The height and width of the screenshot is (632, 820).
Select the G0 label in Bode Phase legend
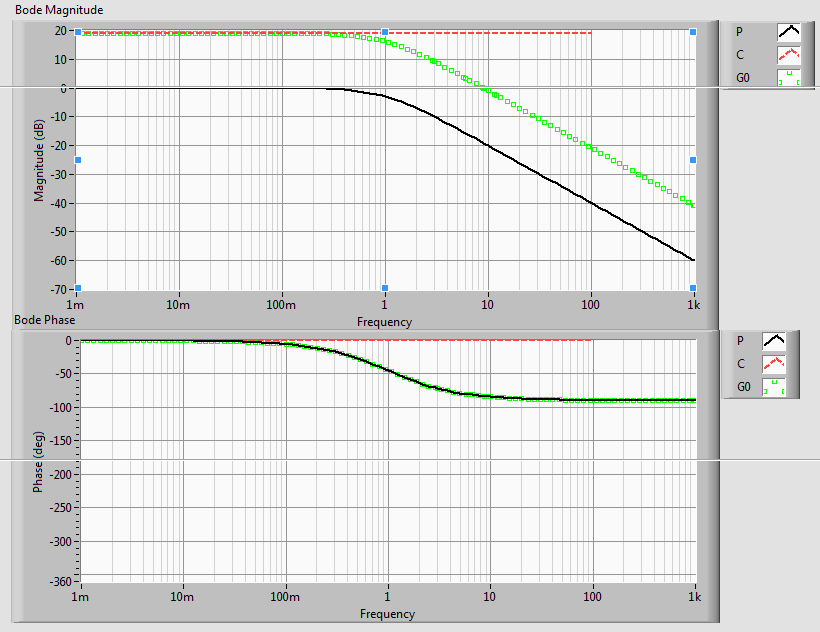pyautogui.click(x=744, y=387)
